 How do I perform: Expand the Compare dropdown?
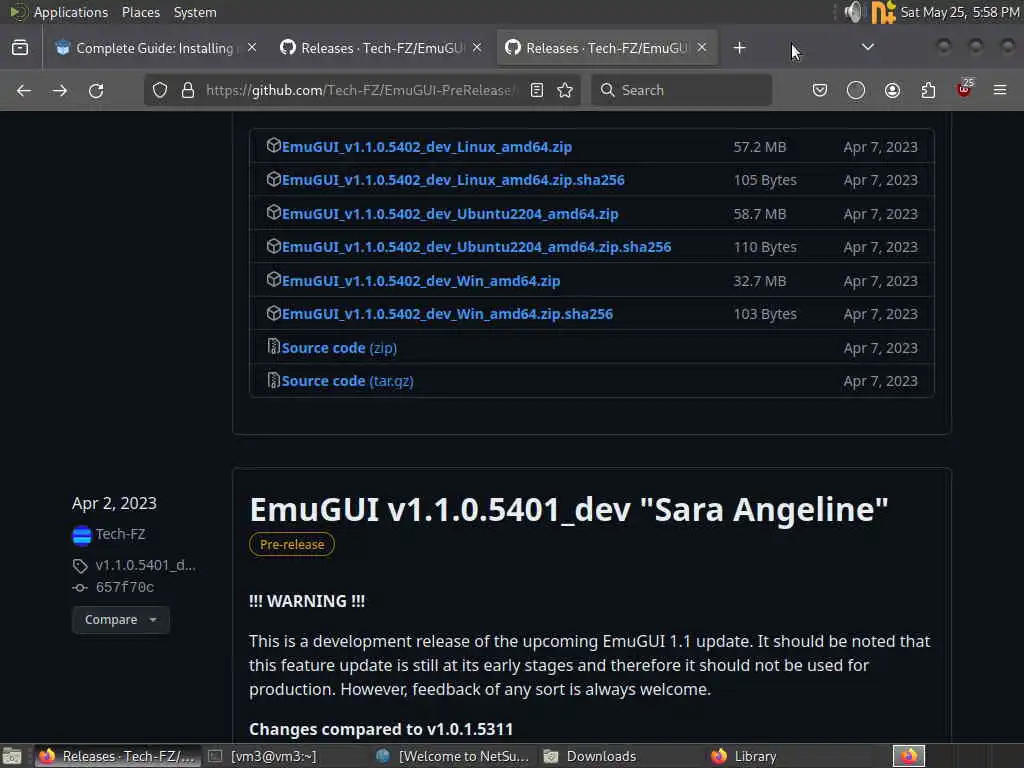point(121,620)
